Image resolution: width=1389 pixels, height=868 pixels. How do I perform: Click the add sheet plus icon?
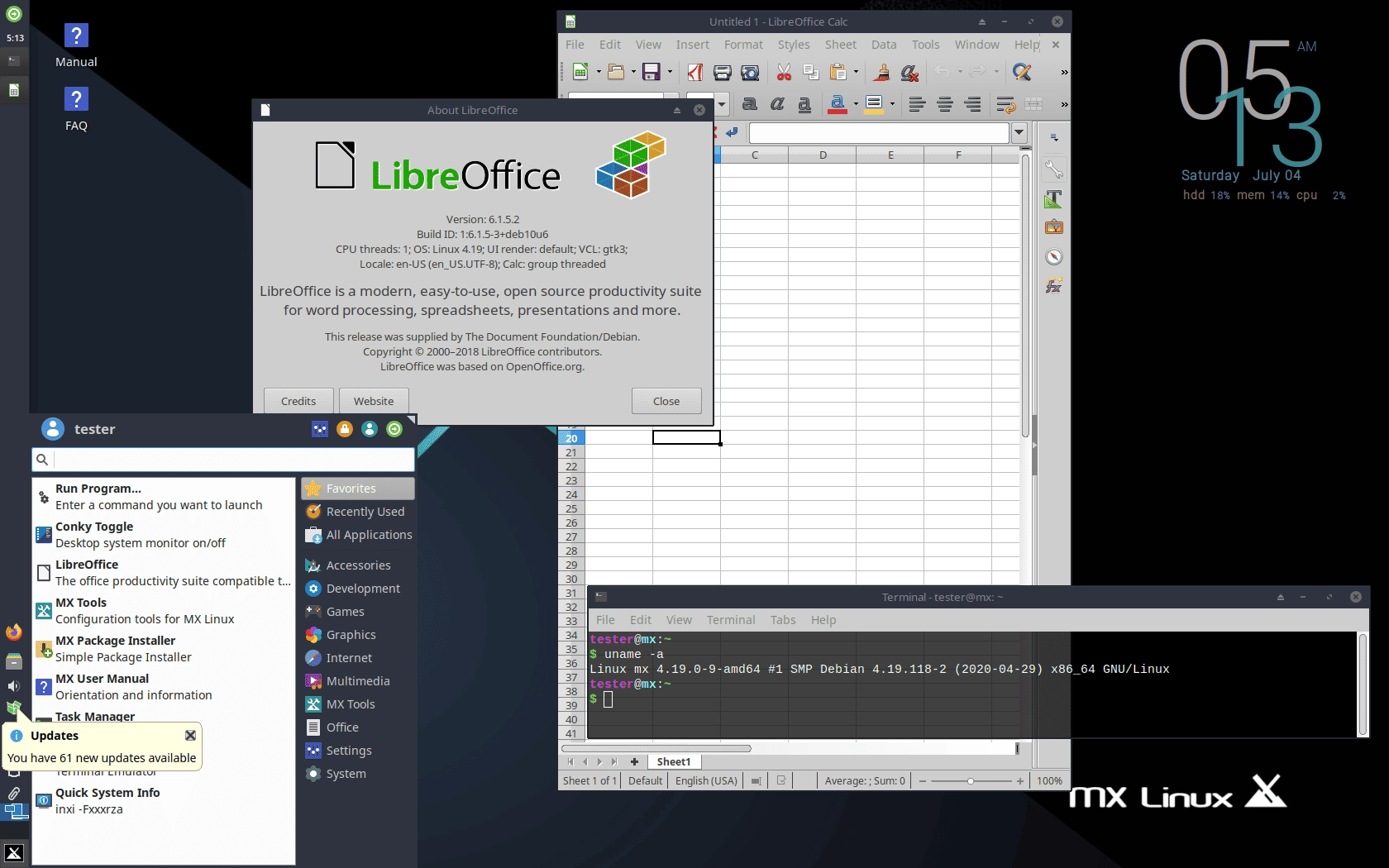[634, 761]
